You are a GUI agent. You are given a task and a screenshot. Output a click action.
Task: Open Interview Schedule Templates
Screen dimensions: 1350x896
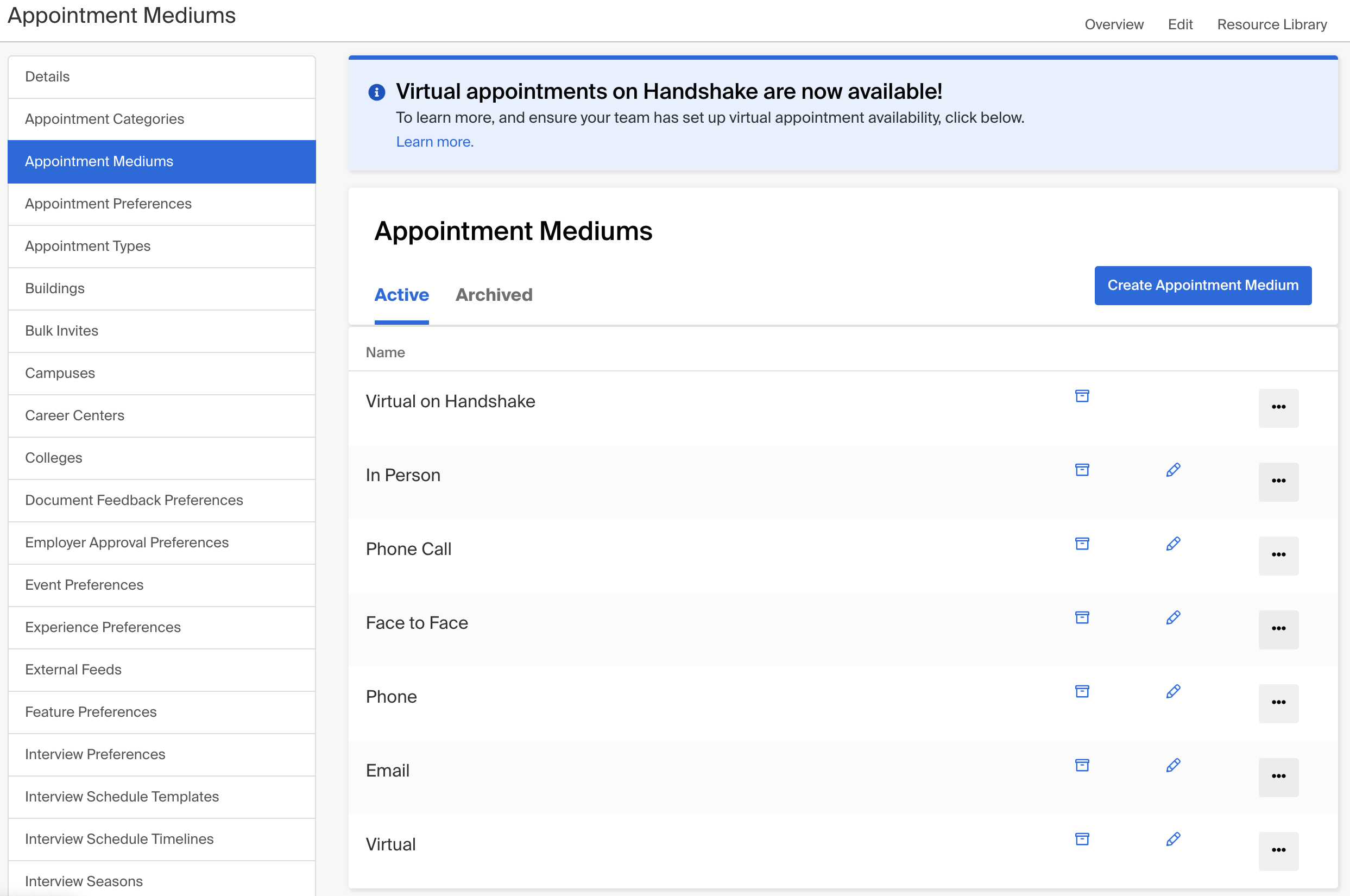162,797
